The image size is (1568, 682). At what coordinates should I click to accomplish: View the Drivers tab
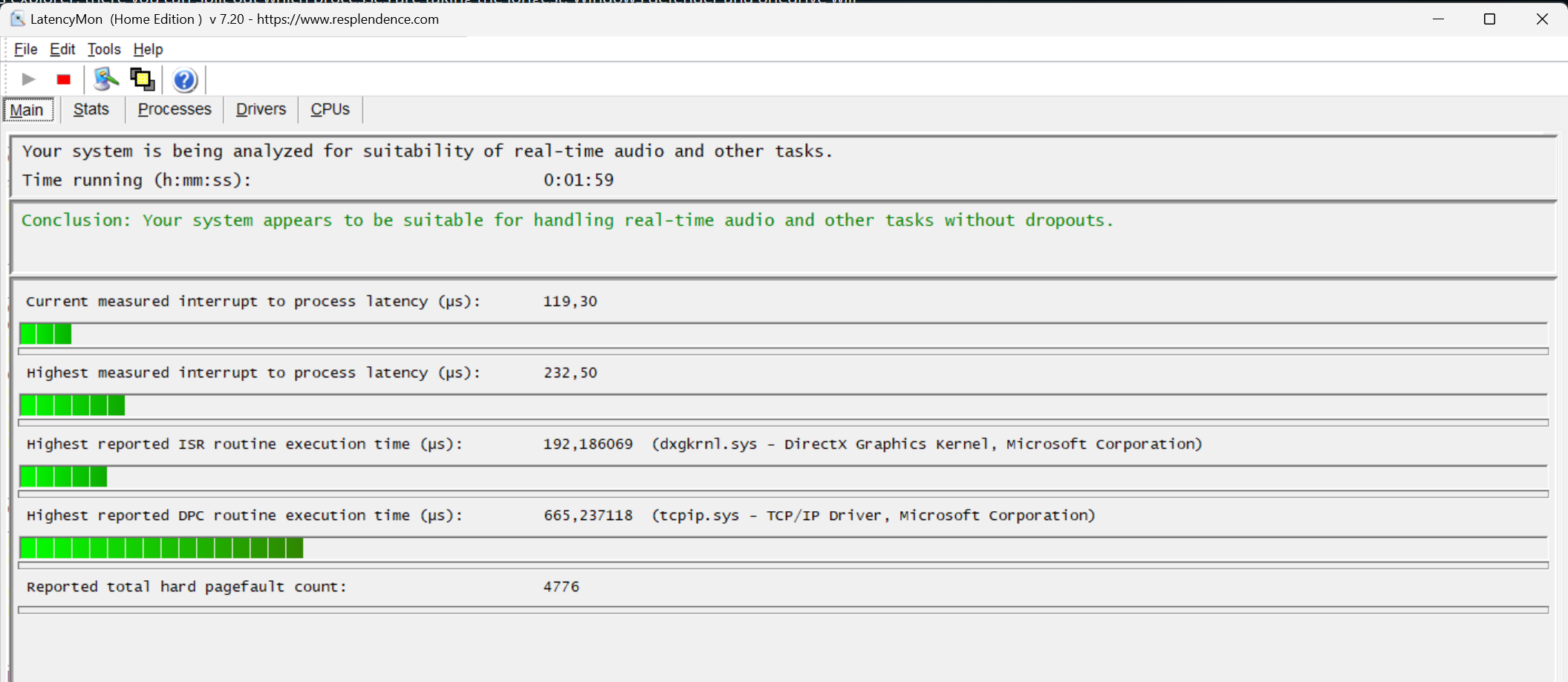261,109
